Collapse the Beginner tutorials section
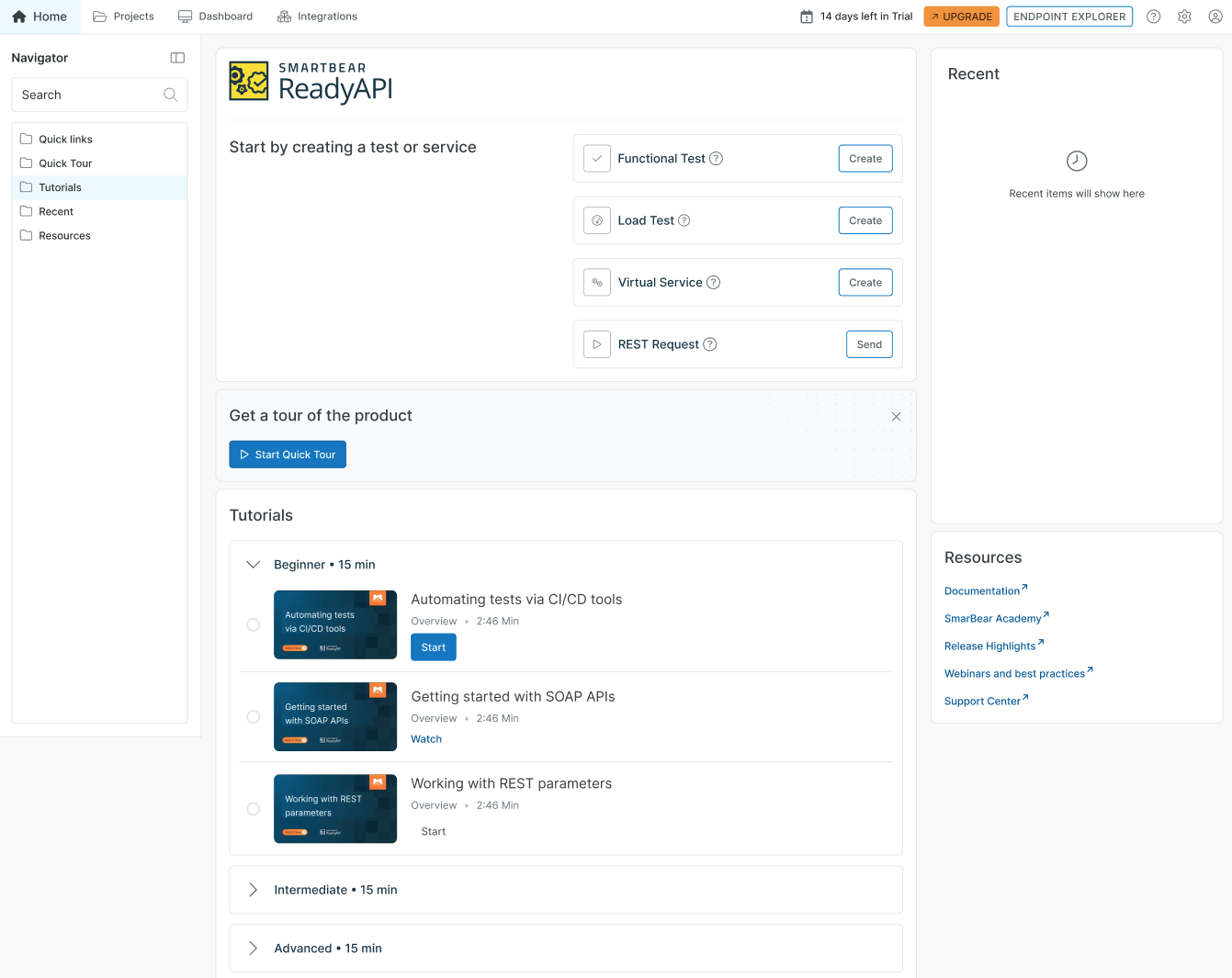This screenshot has height=978, width=1232. tap(254, 564)
